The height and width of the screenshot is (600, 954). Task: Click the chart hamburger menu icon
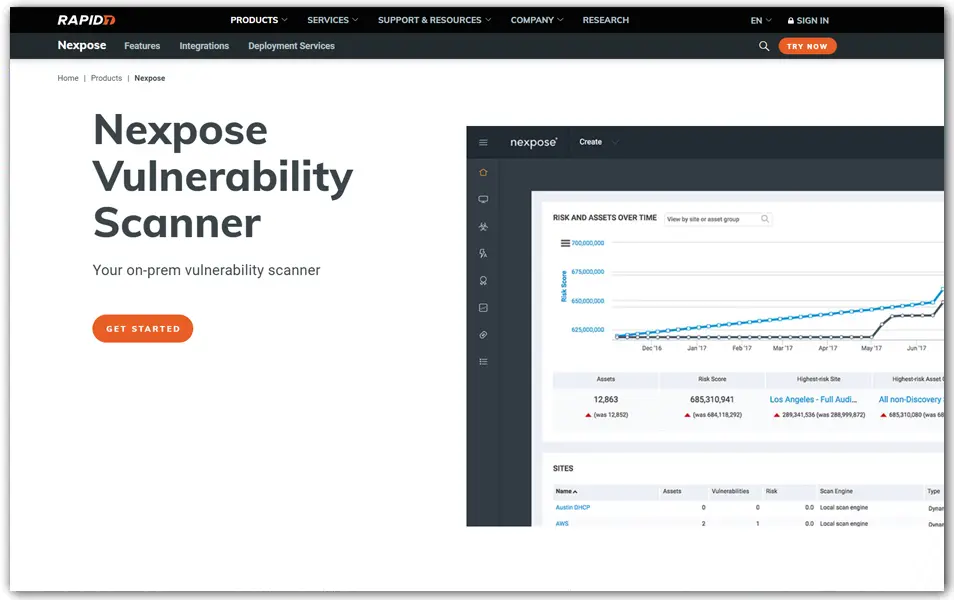[565, 243]
